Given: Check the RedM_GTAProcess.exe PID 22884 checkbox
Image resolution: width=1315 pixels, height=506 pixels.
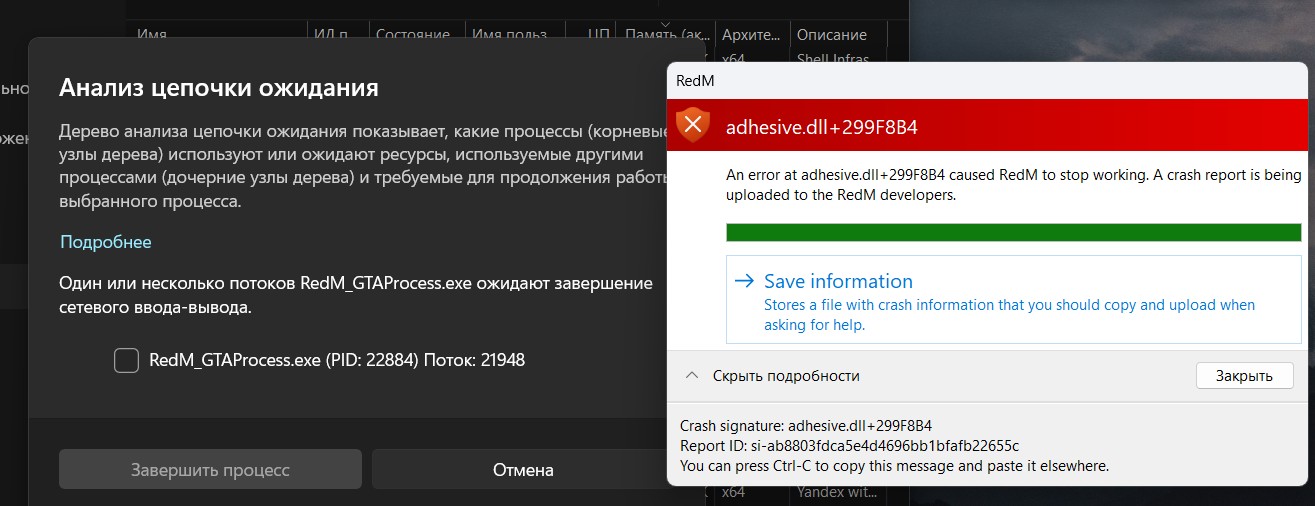Looking at the screenshot, I should (126, 360).
